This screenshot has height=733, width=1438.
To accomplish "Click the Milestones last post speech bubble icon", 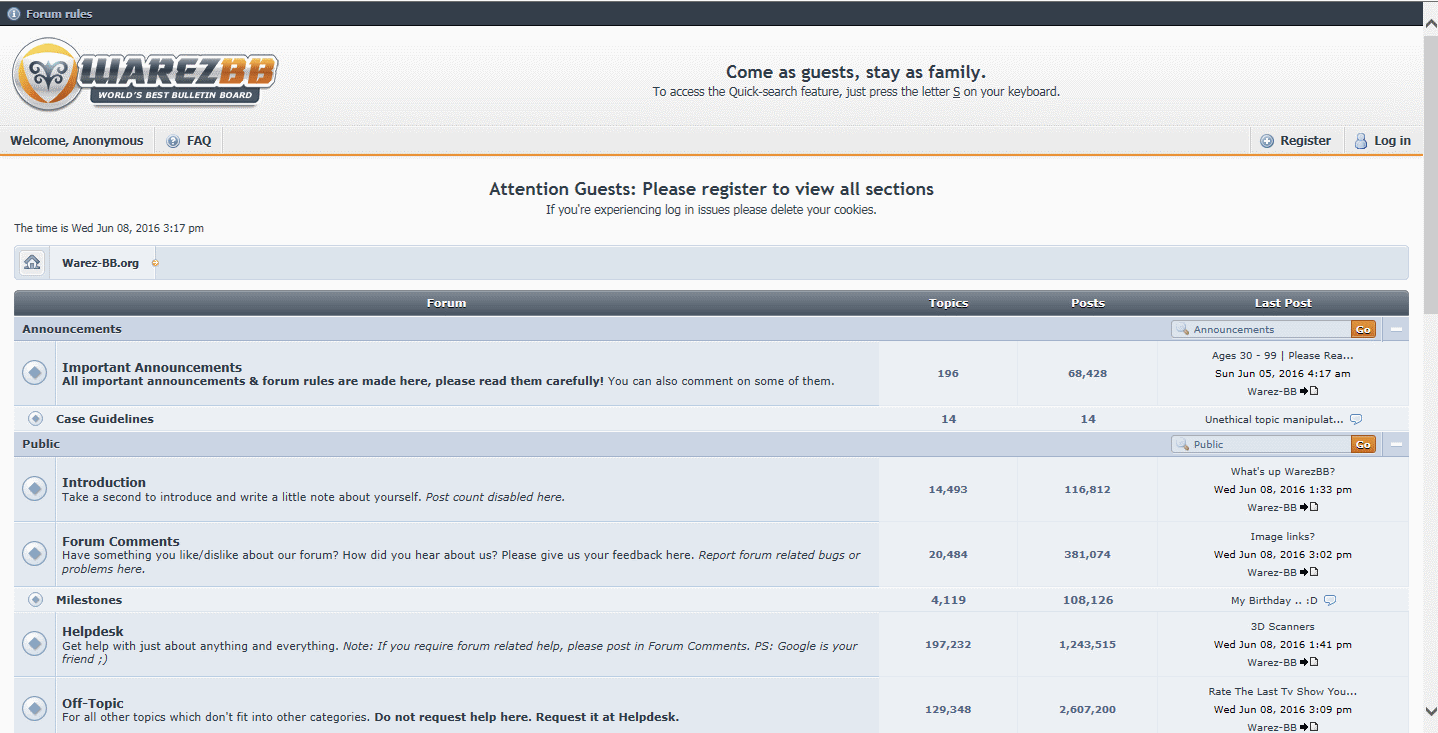I will tap(1329, 601).
